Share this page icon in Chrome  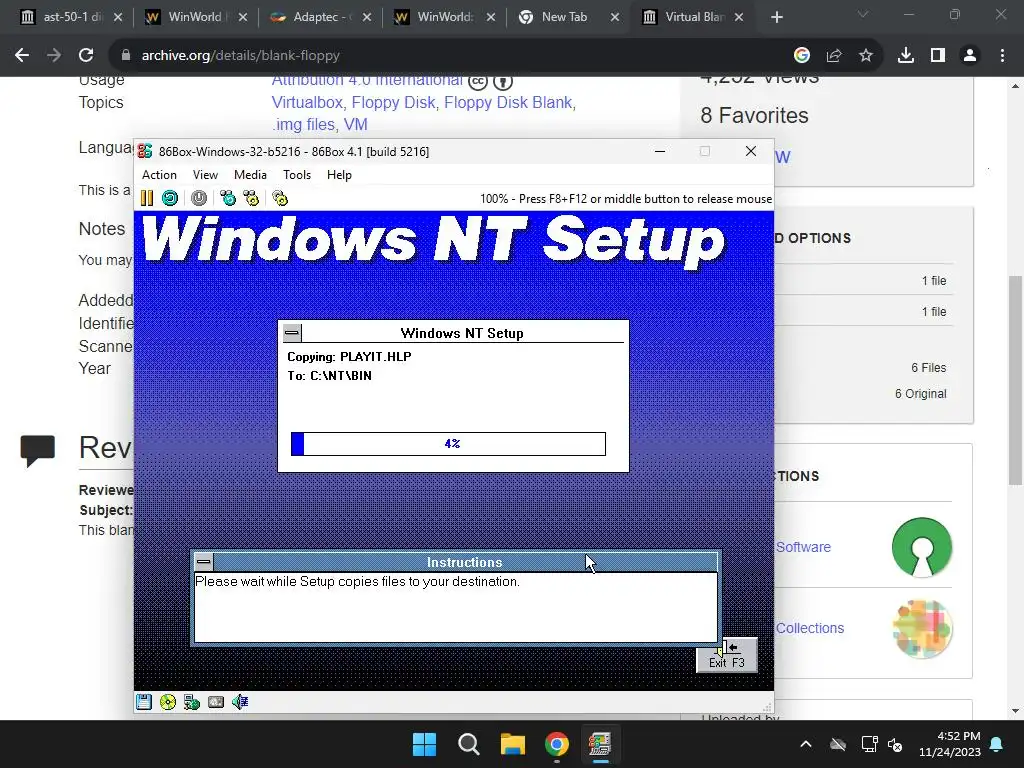(834, 56)
